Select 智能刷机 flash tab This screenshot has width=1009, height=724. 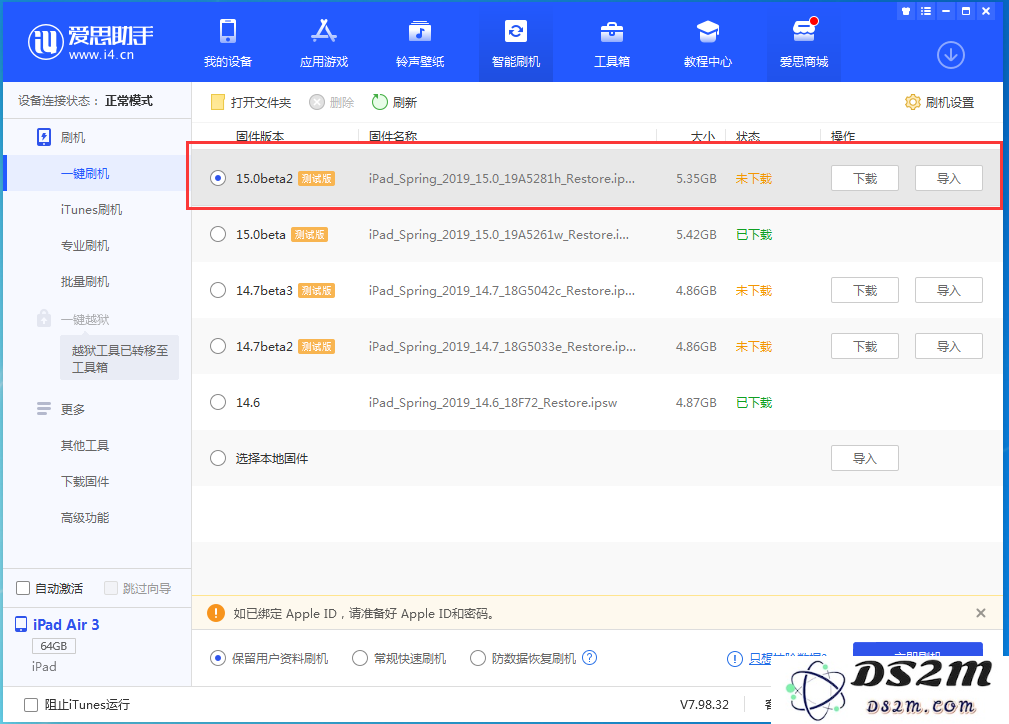pyautogui.click(x=515, y=42)
